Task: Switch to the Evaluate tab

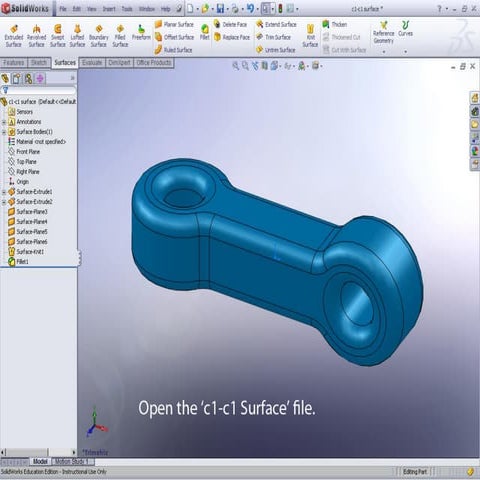Action: point(92,63)
